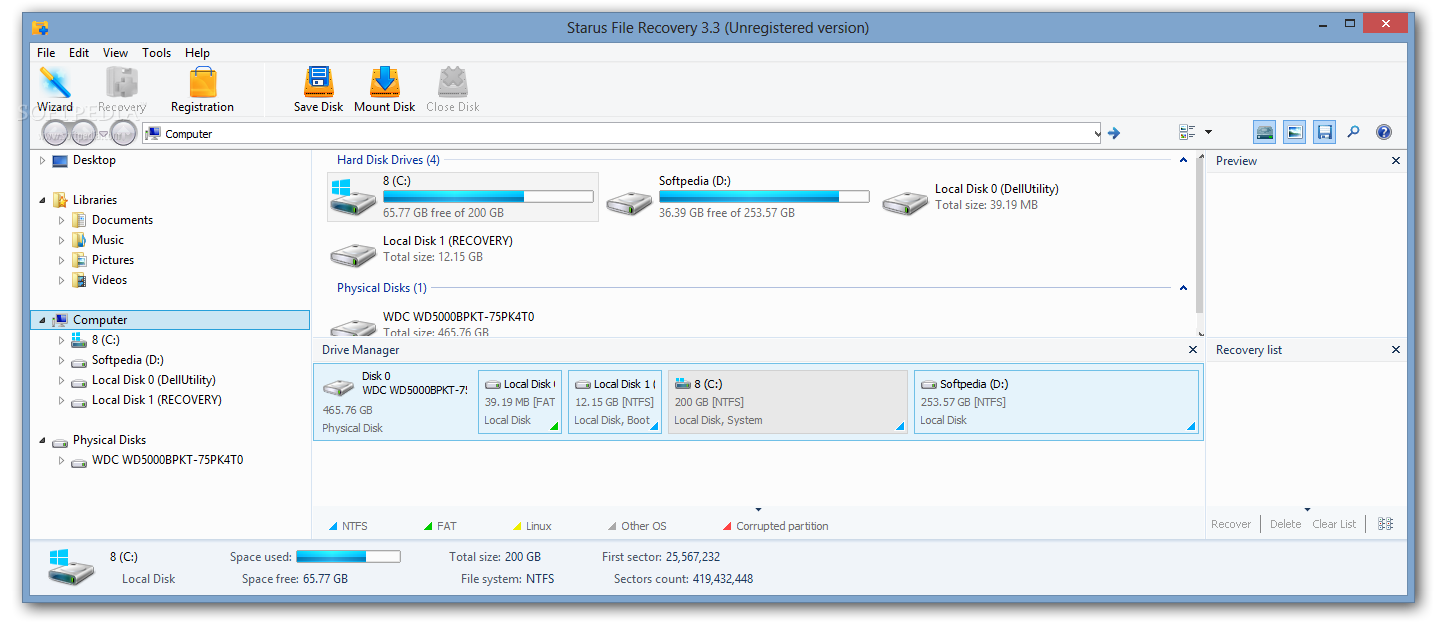Click the Softpedia (D:) usage bar

764,197
